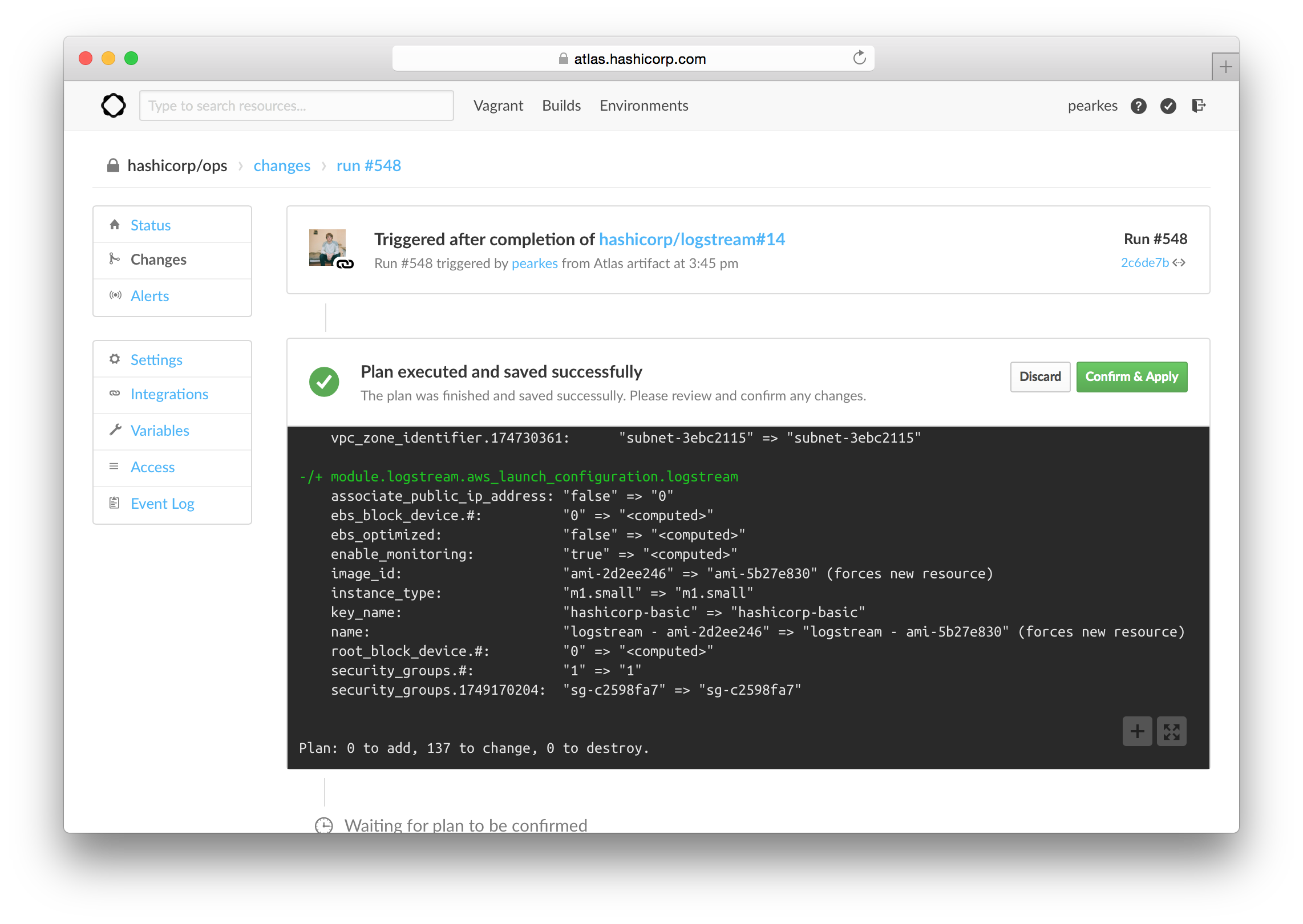Viewport: 1303px width, 924px height.
Task: Click the sign out icon
Action: pyautogui.click(x=1199, y=106)
